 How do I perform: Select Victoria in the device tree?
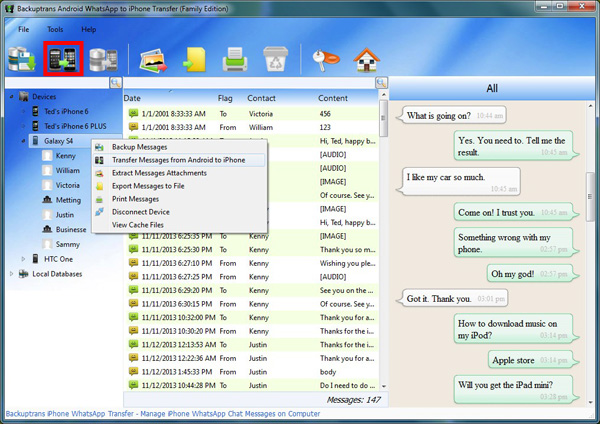68,185
